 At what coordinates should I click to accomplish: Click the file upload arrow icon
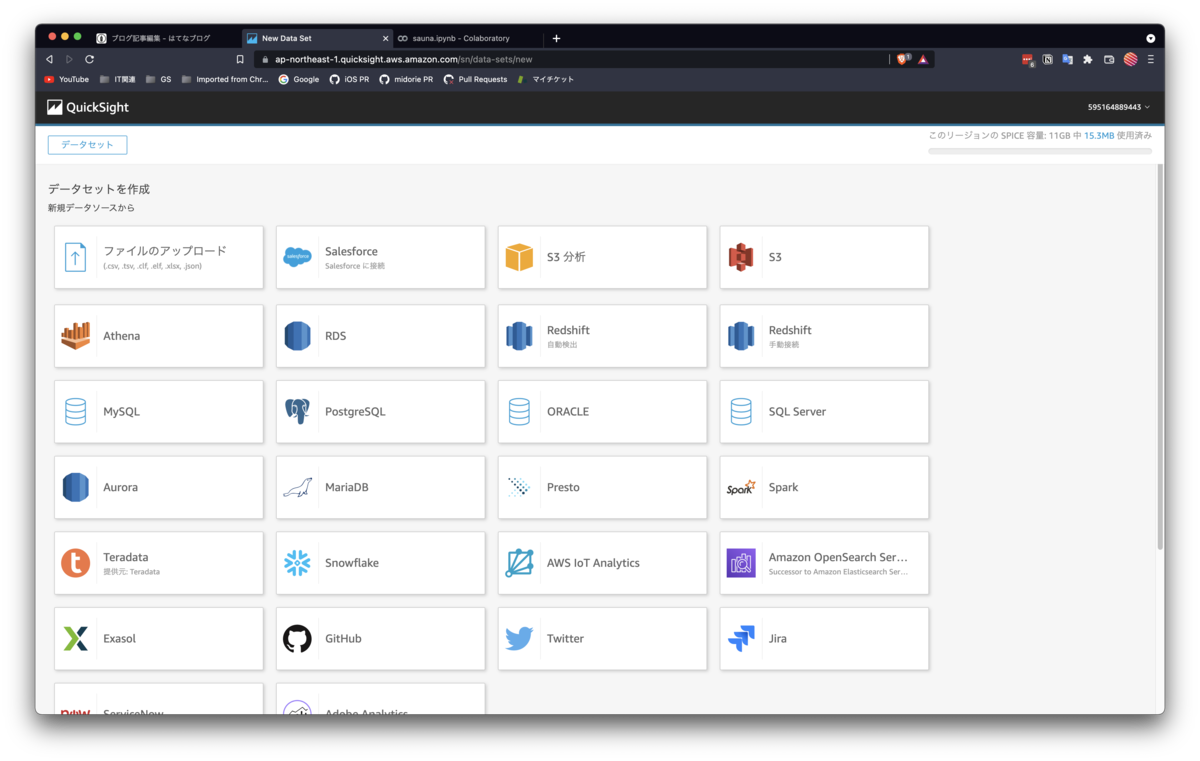(76, 257)
